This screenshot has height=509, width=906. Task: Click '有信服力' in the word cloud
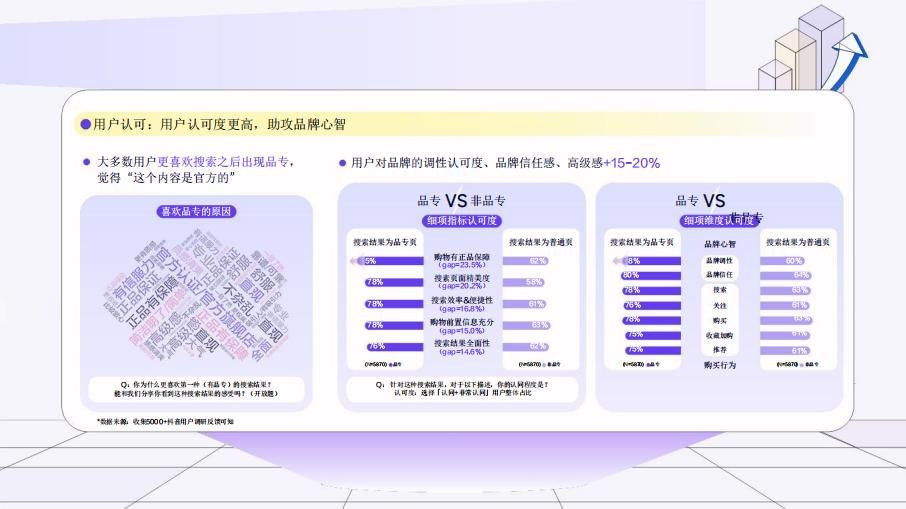click(x=133, y=280)
